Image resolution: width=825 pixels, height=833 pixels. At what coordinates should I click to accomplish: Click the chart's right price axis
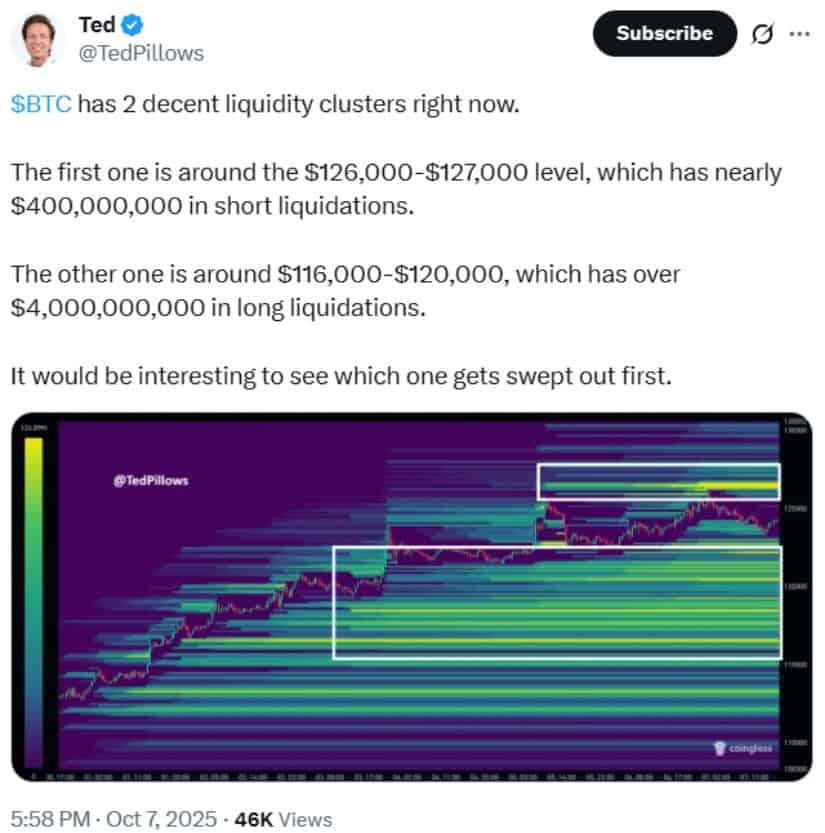point(795,600)
